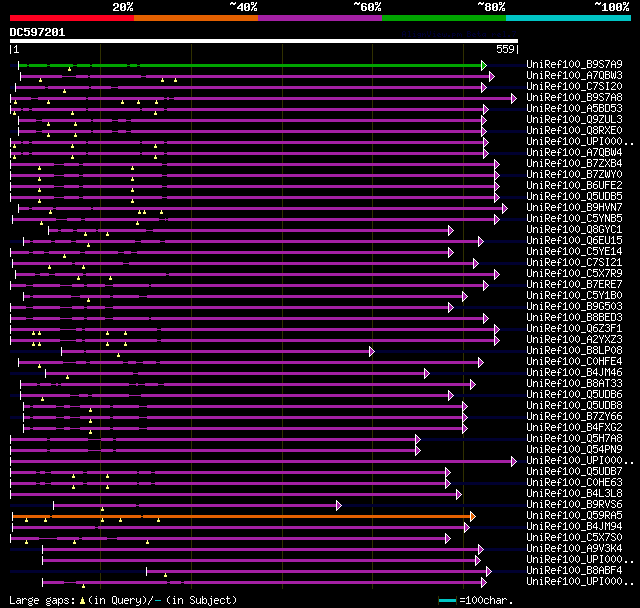Select the UniRef100_Q5H7A8 label
This screenshot has width=640, height=608.
tap(574, 439)
